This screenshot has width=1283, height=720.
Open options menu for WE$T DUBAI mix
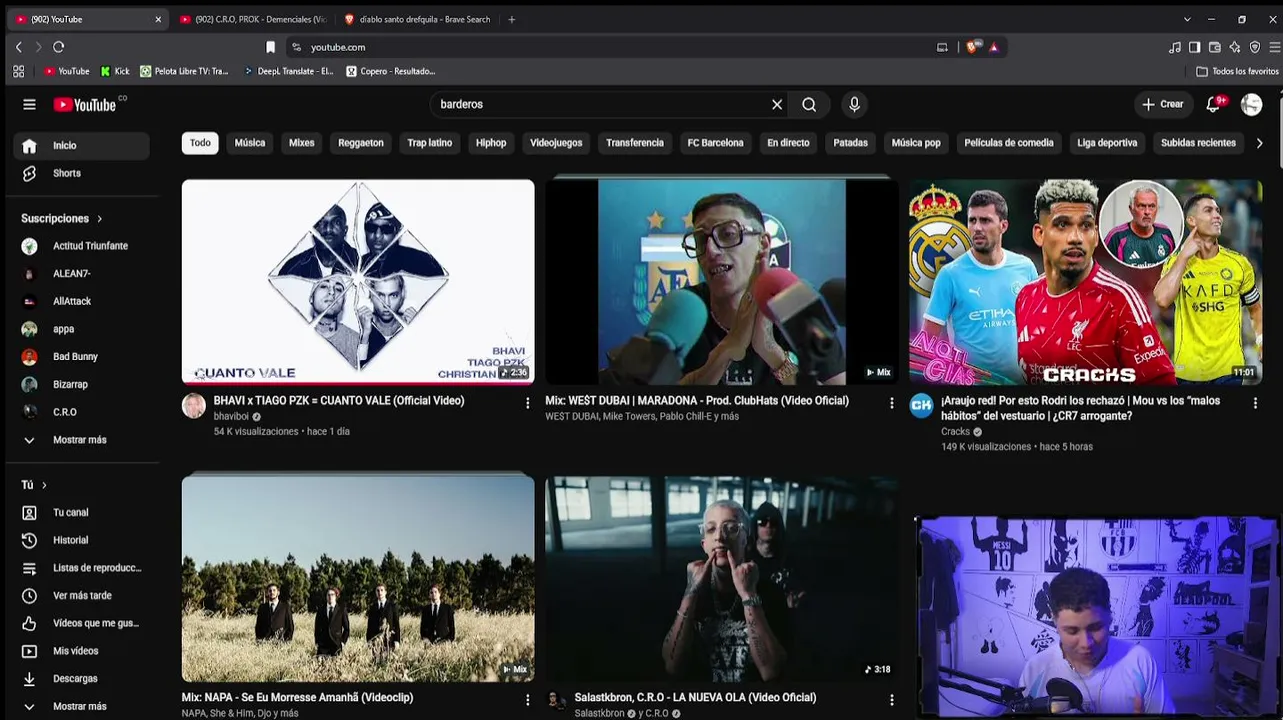pyautogui.click(x=892, y=403)
